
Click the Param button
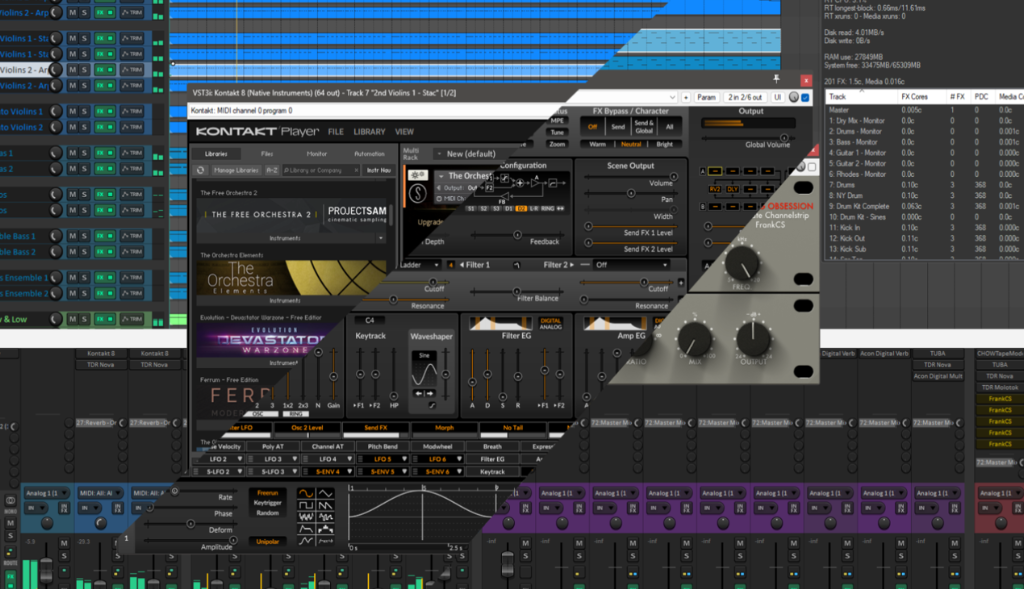tap(707, 97)
